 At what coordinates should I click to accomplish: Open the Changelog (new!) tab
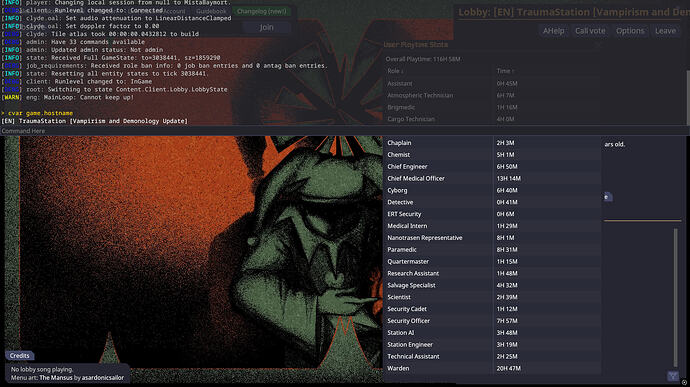(262, 11)
